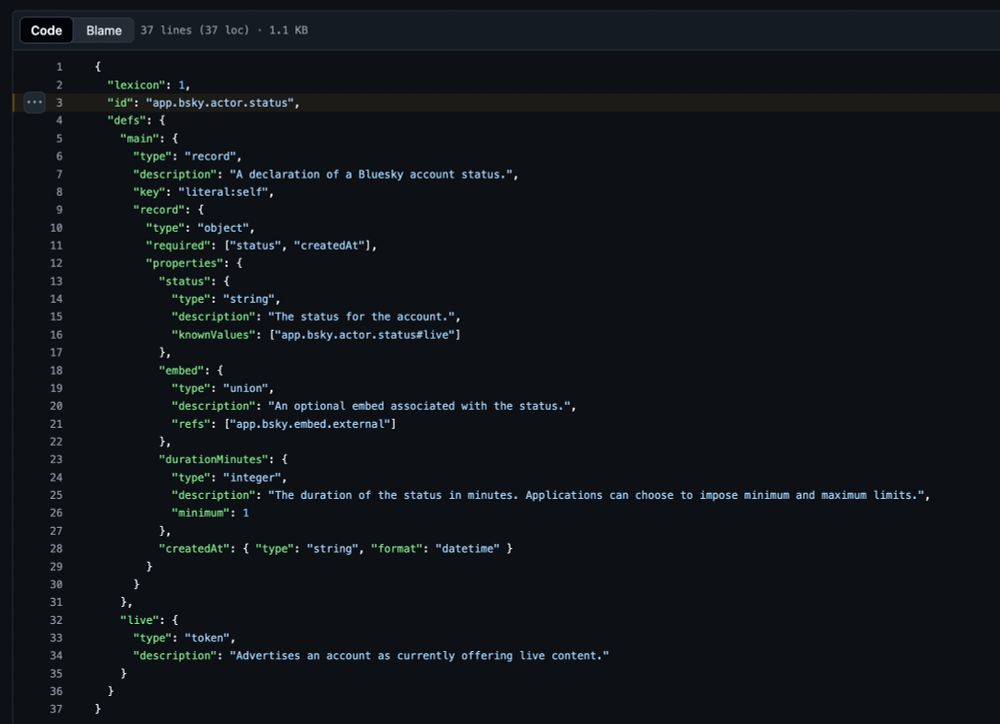Click the "app.bsky.embed.external" ref value

click(310, 424)
